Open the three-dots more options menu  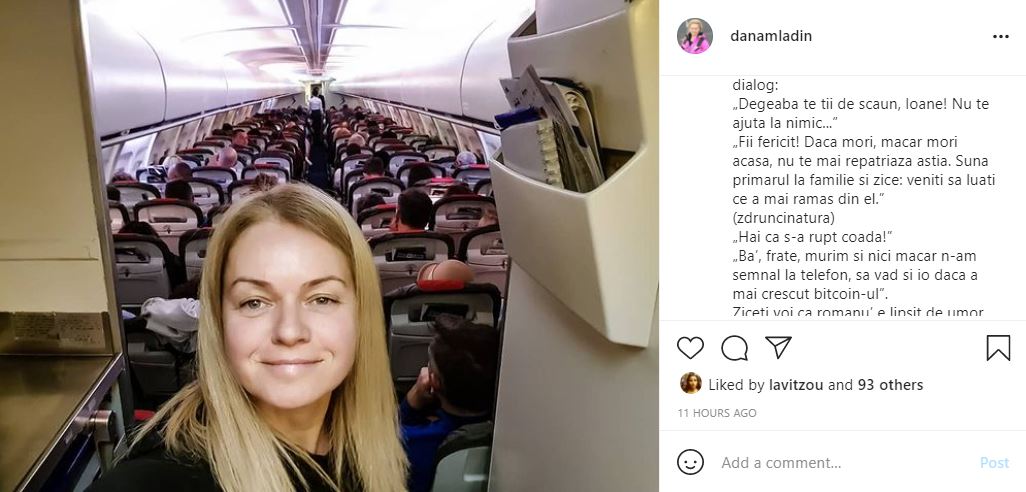tap(1000, 37)
